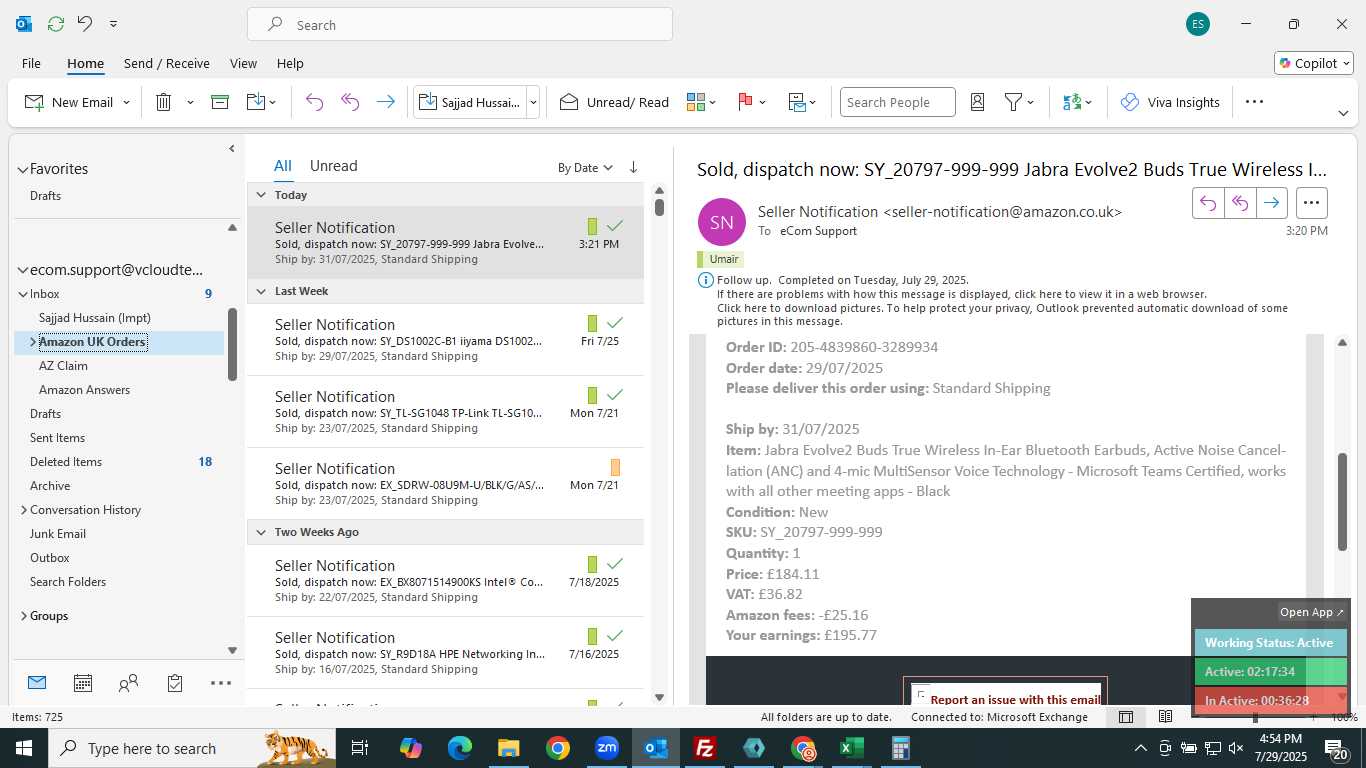Reverse sort order arrow in message list
The image size is (1366, 768).
[x=633, y=167]
